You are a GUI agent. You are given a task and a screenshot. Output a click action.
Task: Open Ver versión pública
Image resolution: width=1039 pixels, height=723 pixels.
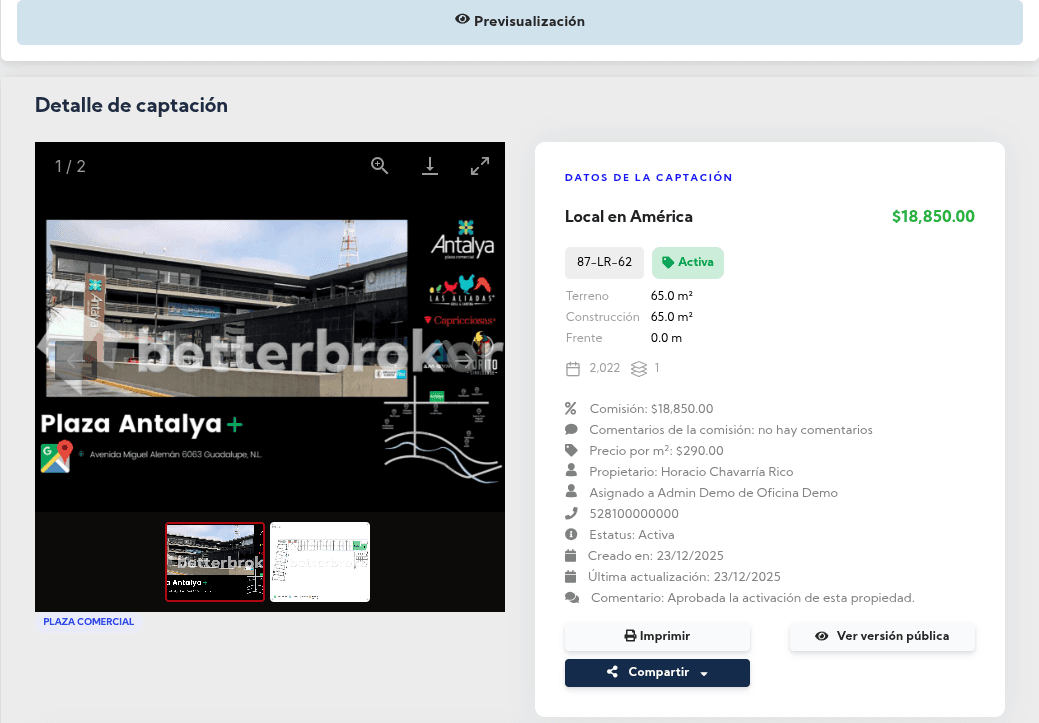point(882,636)
